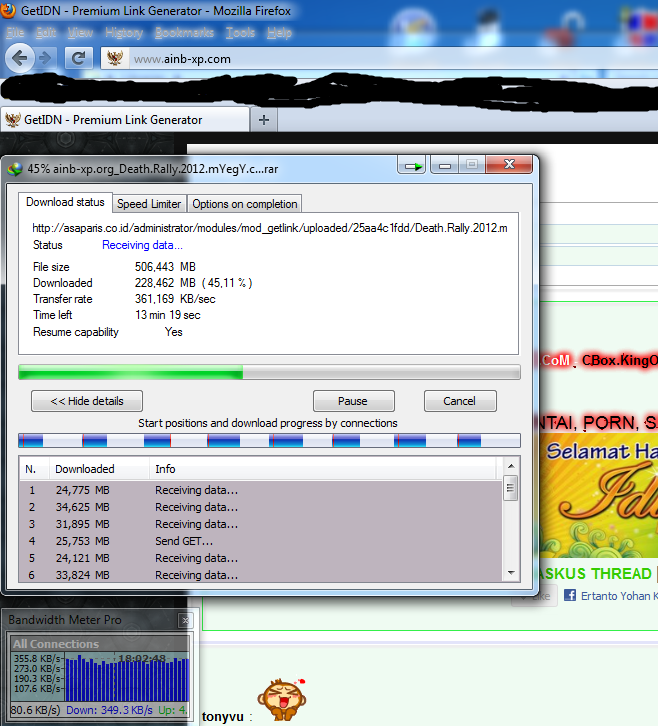Switch to the Speed Limiter tab

tap(149, 204)
